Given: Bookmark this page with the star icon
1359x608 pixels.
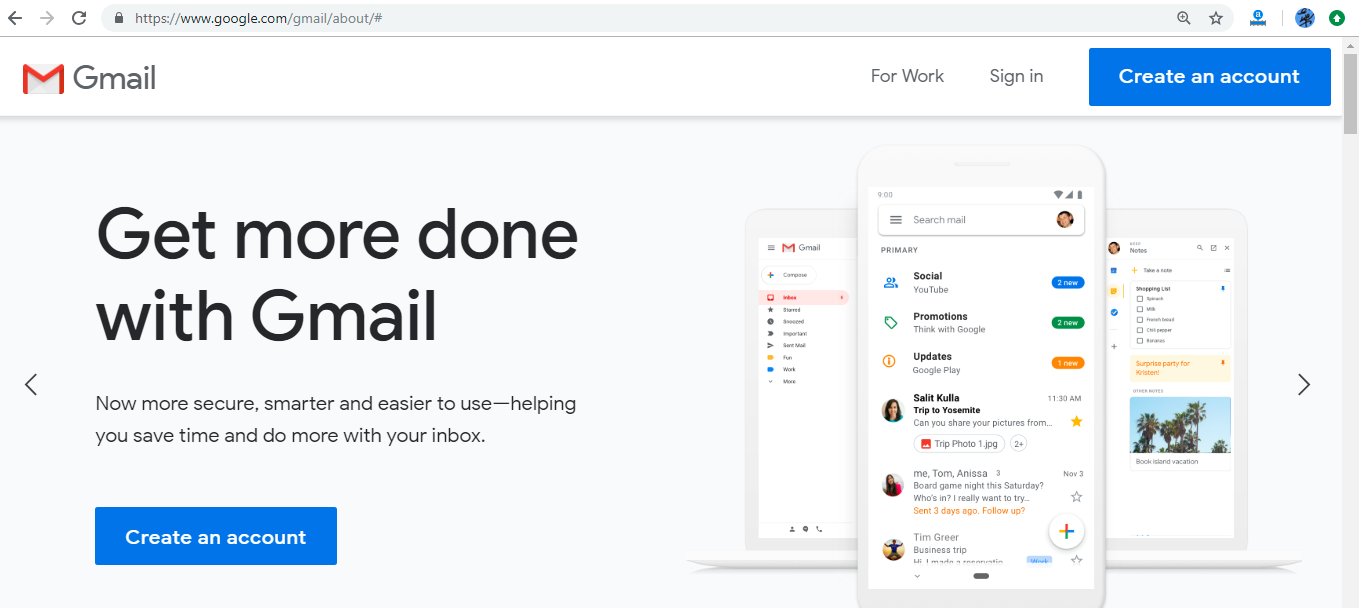Looking at the screenshot, I should pyautogui.click(x=1216, y=18).
